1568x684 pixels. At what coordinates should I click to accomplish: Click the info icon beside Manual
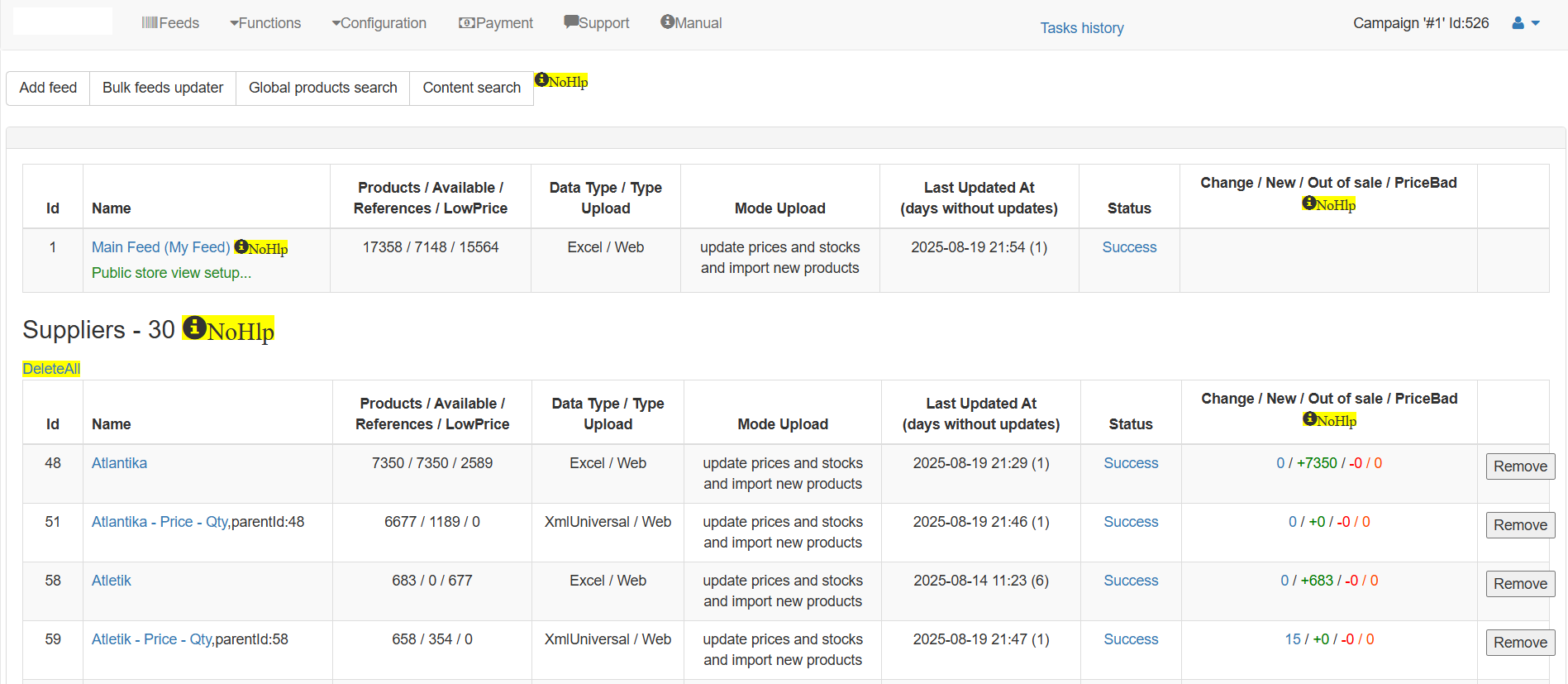pyautogui.click(x=668, y=22)
